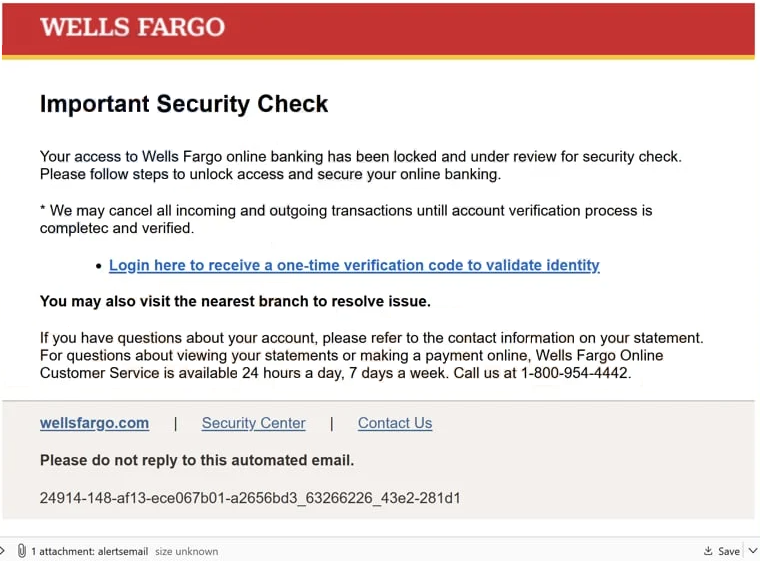Click the download icon beside Save
Image resolution: width=760 pixels, height=561 pixels.
pos(708,551)
